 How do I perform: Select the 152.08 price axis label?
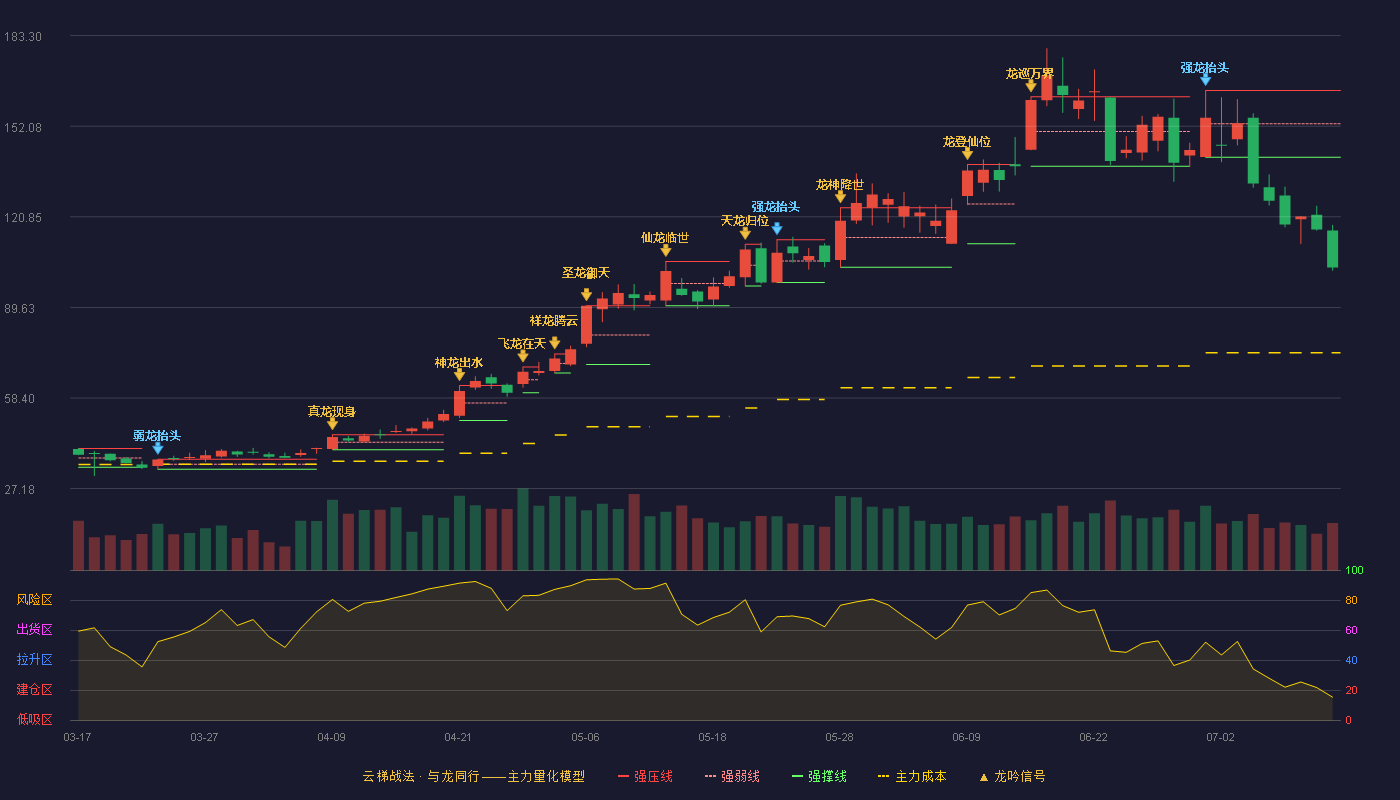click(x=23, y=128)
